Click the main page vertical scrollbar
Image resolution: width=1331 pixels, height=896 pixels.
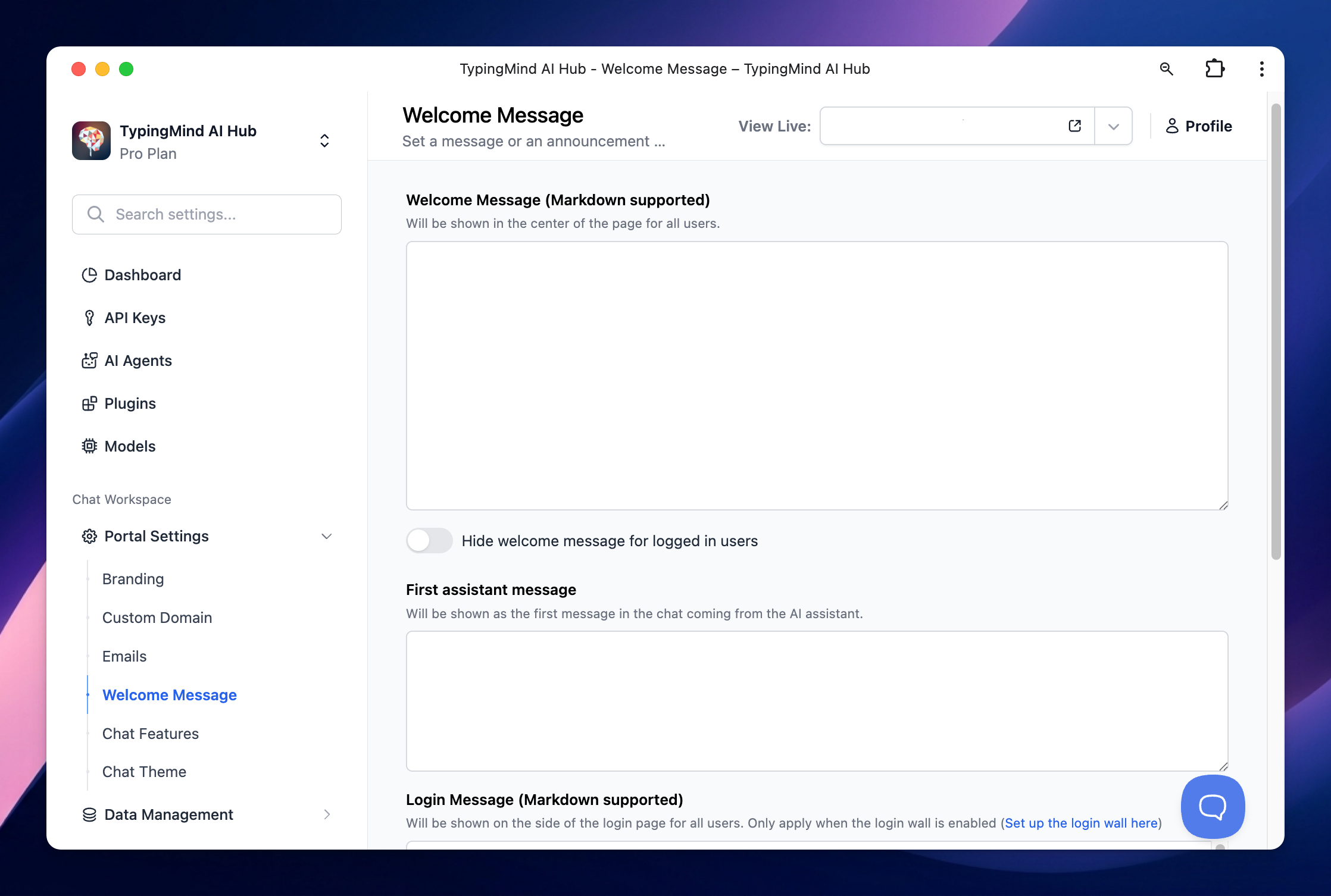(1276, 331)
